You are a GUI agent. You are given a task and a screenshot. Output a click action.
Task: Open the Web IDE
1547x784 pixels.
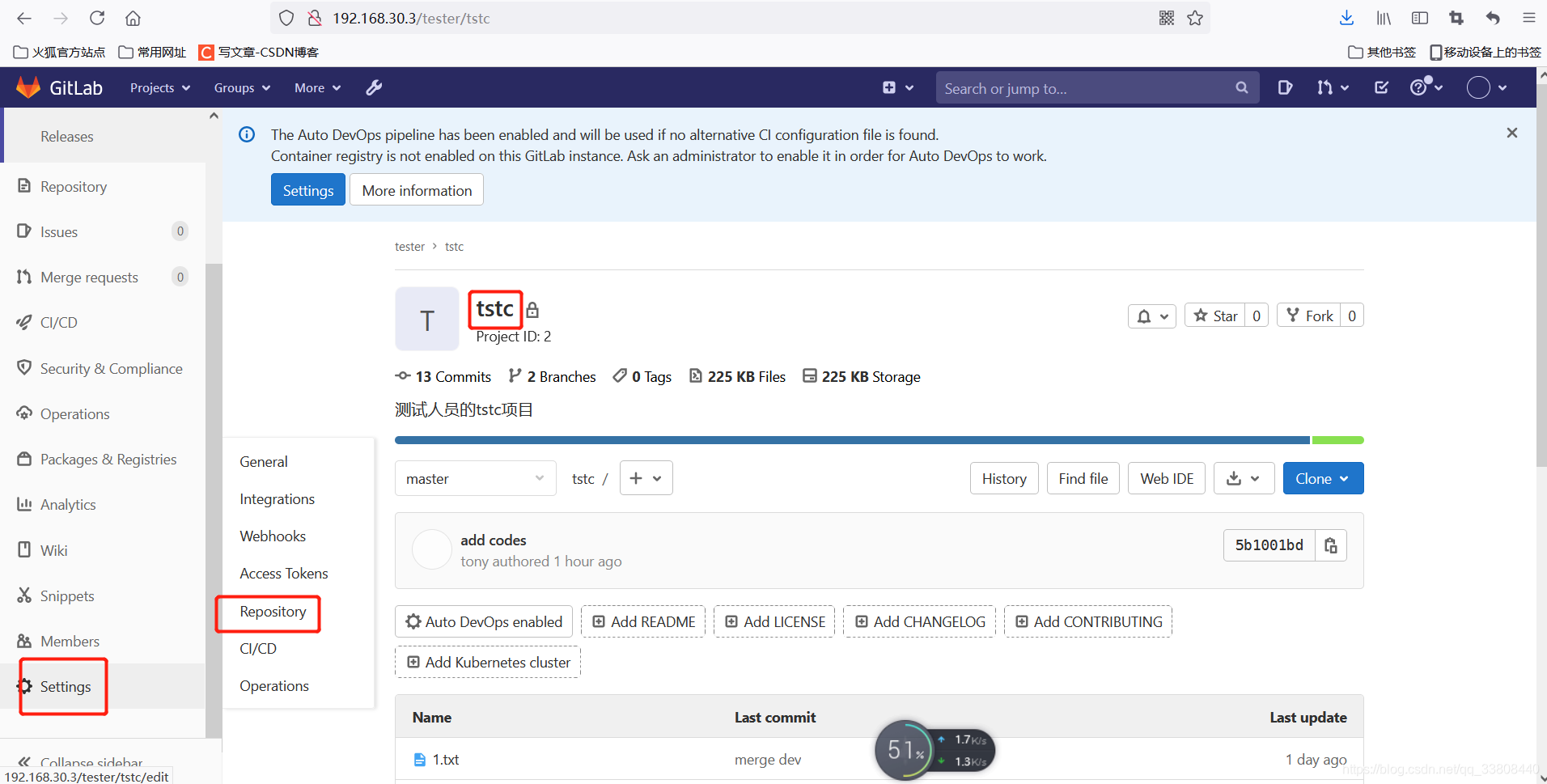[x=1167, y=478]
